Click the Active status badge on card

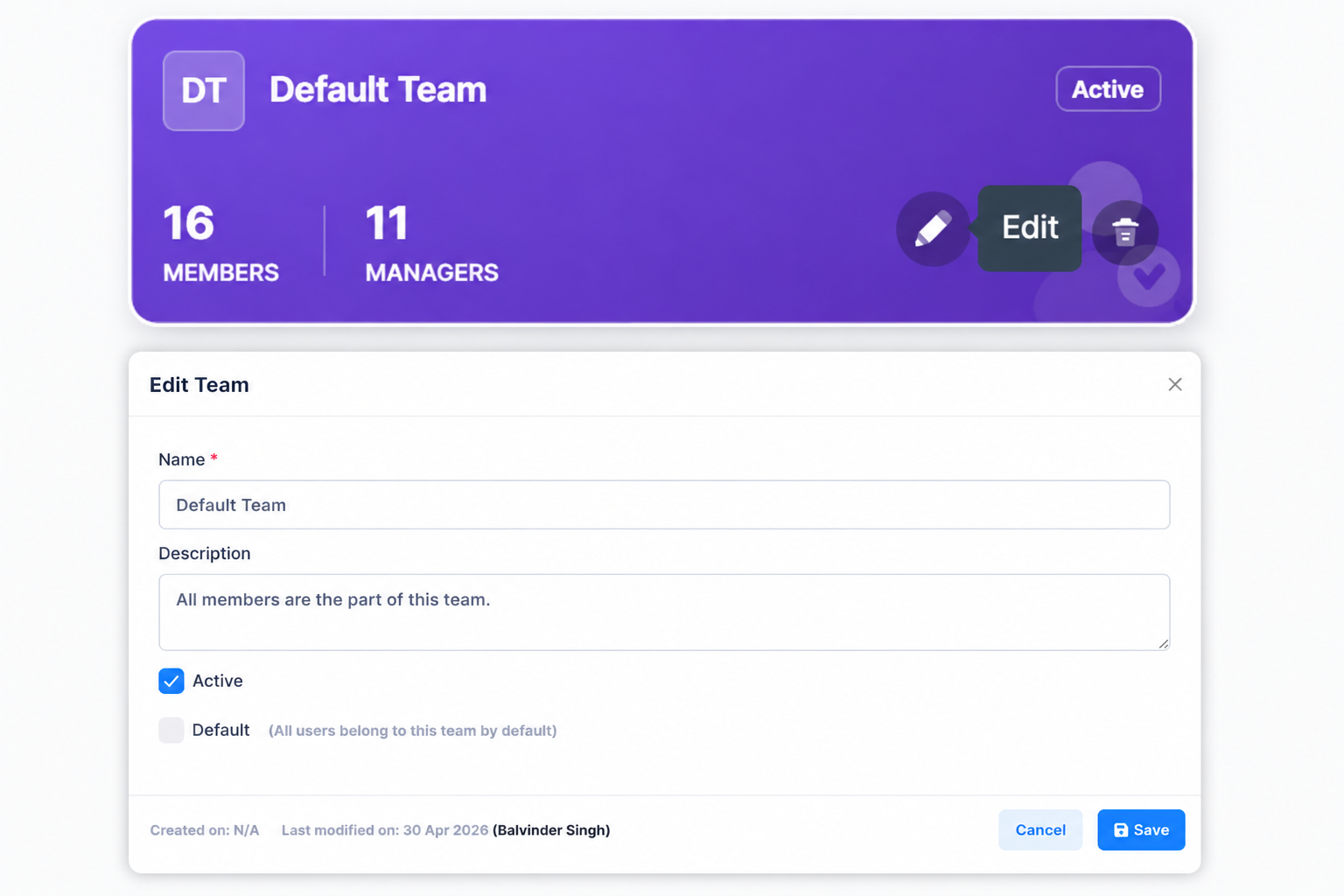tap(1109, 89)
